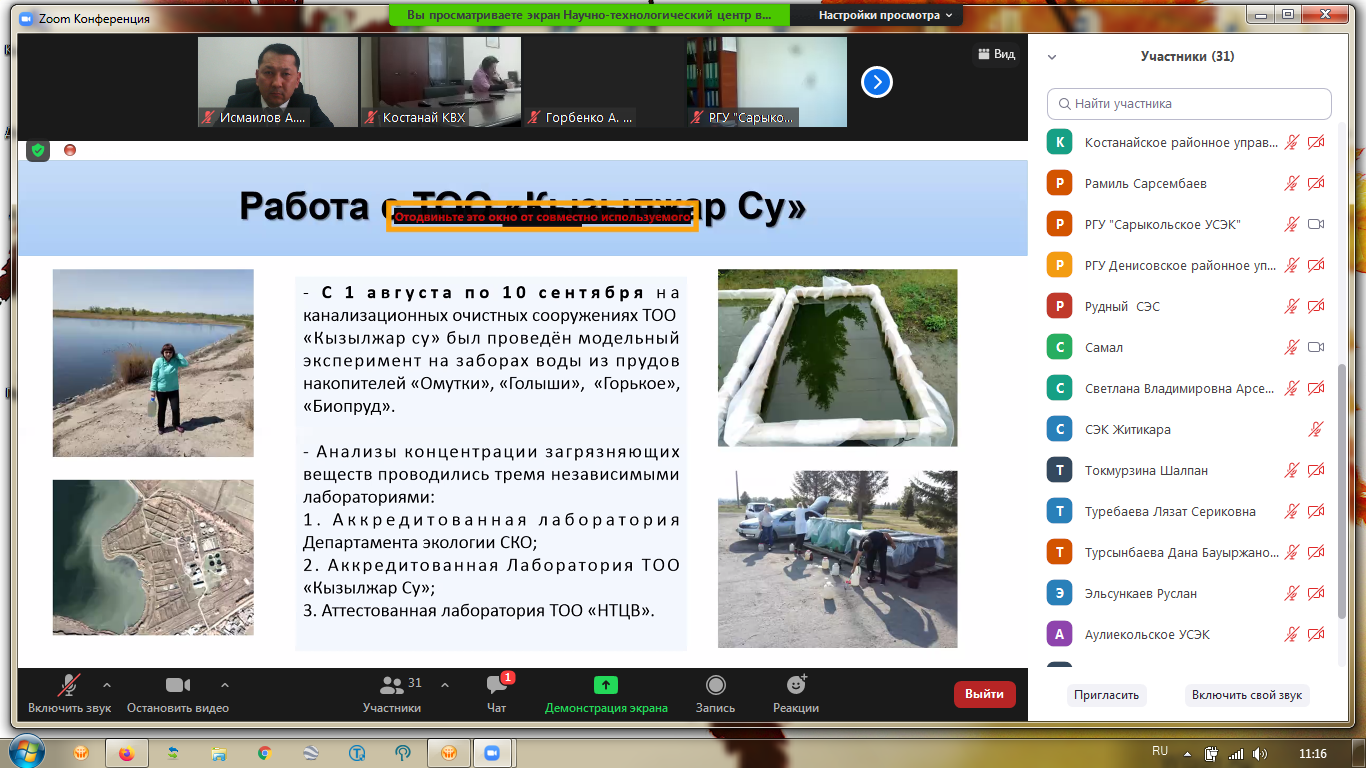Click the Участники (31) panel title
This screenshot has height=768, width=1366.
click(1188, 57)
